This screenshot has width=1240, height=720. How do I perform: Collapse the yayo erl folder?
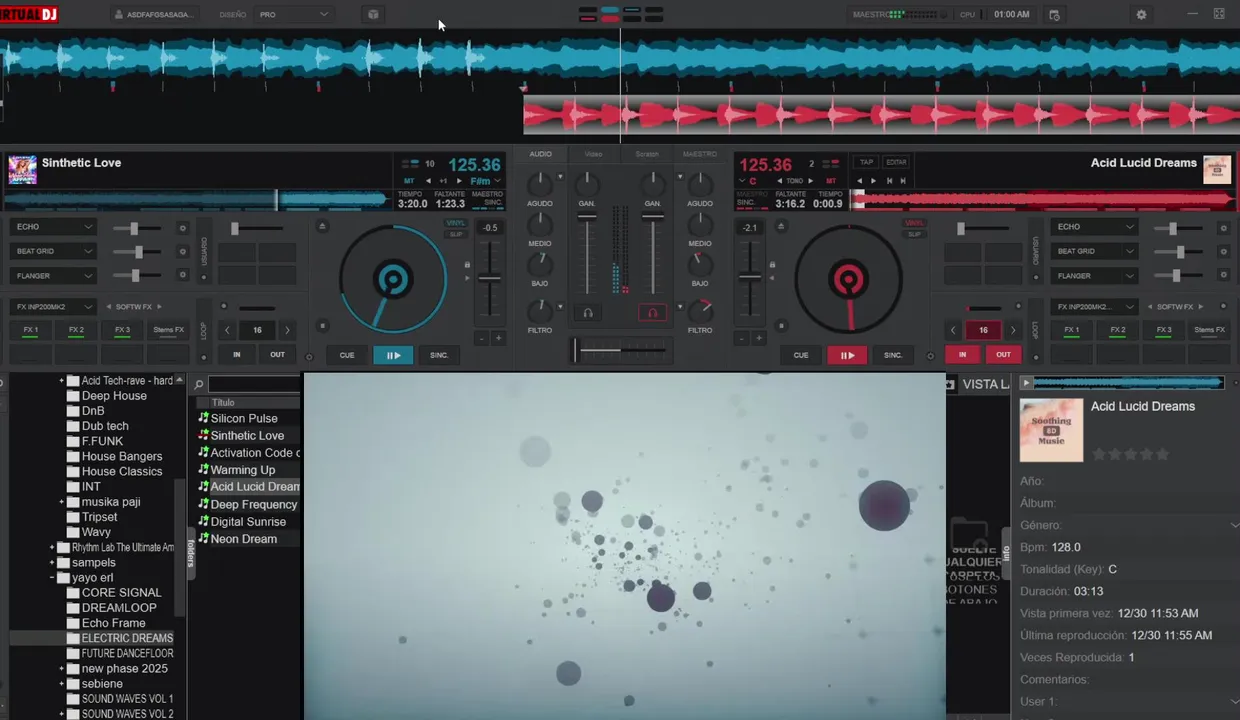pyautogui.click(x=52, y=578)
